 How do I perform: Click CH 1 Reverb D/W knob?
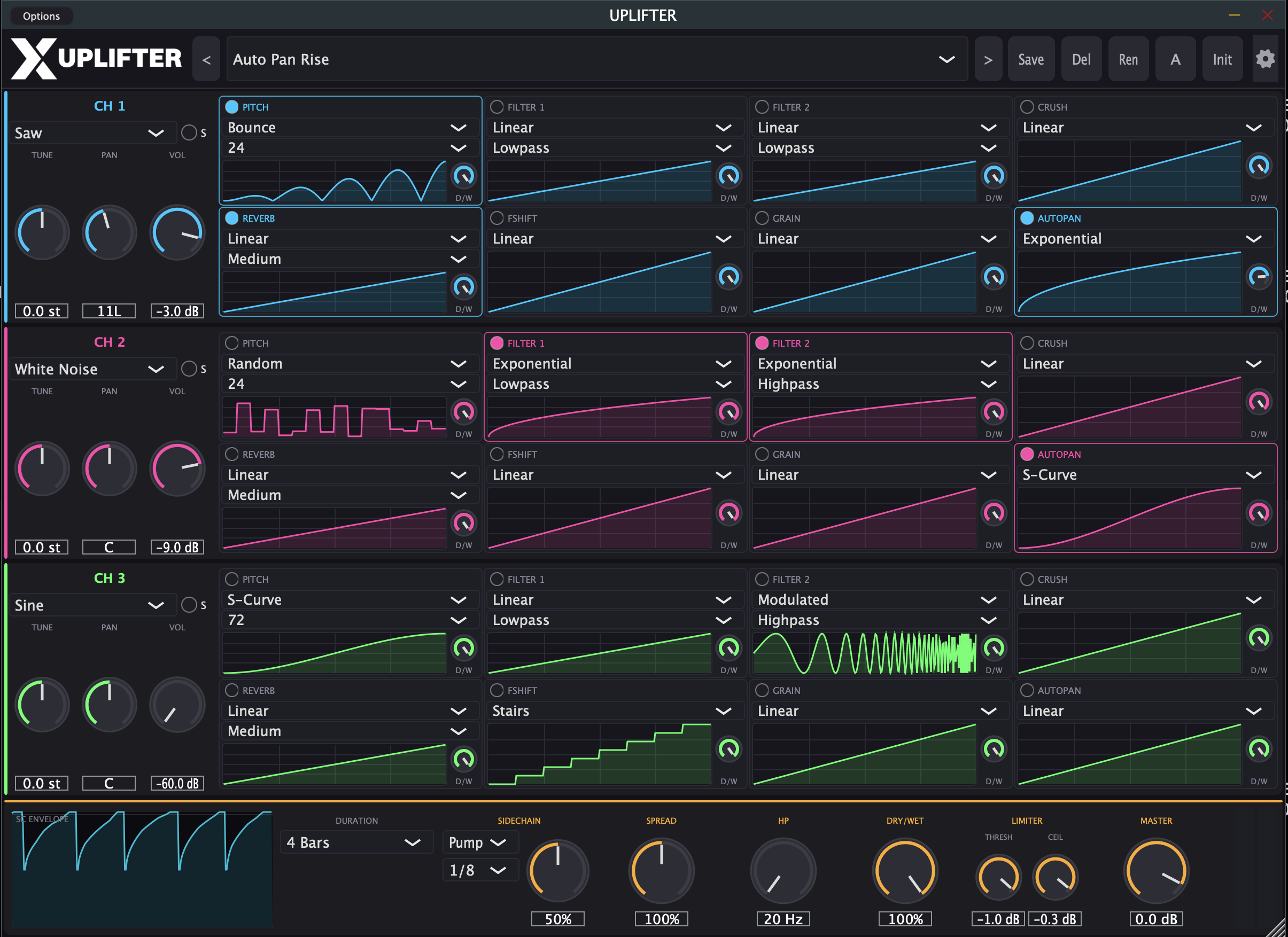tap(463, 287)
